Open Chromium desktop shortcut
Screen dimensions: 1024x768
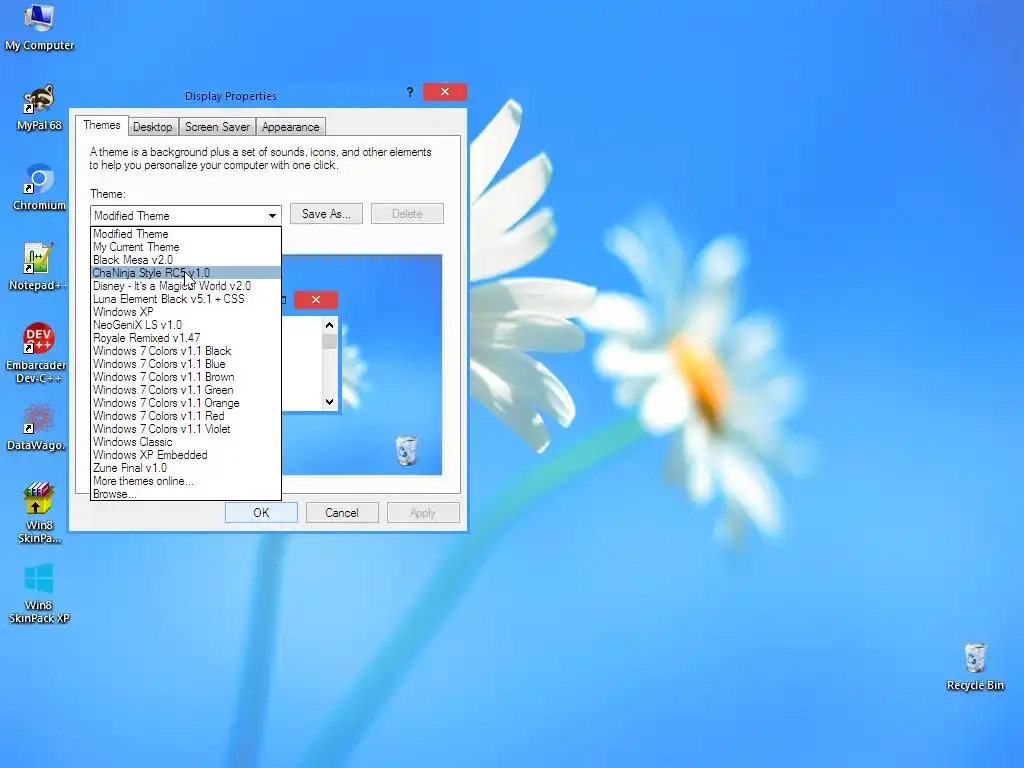[x=39, y=188]
